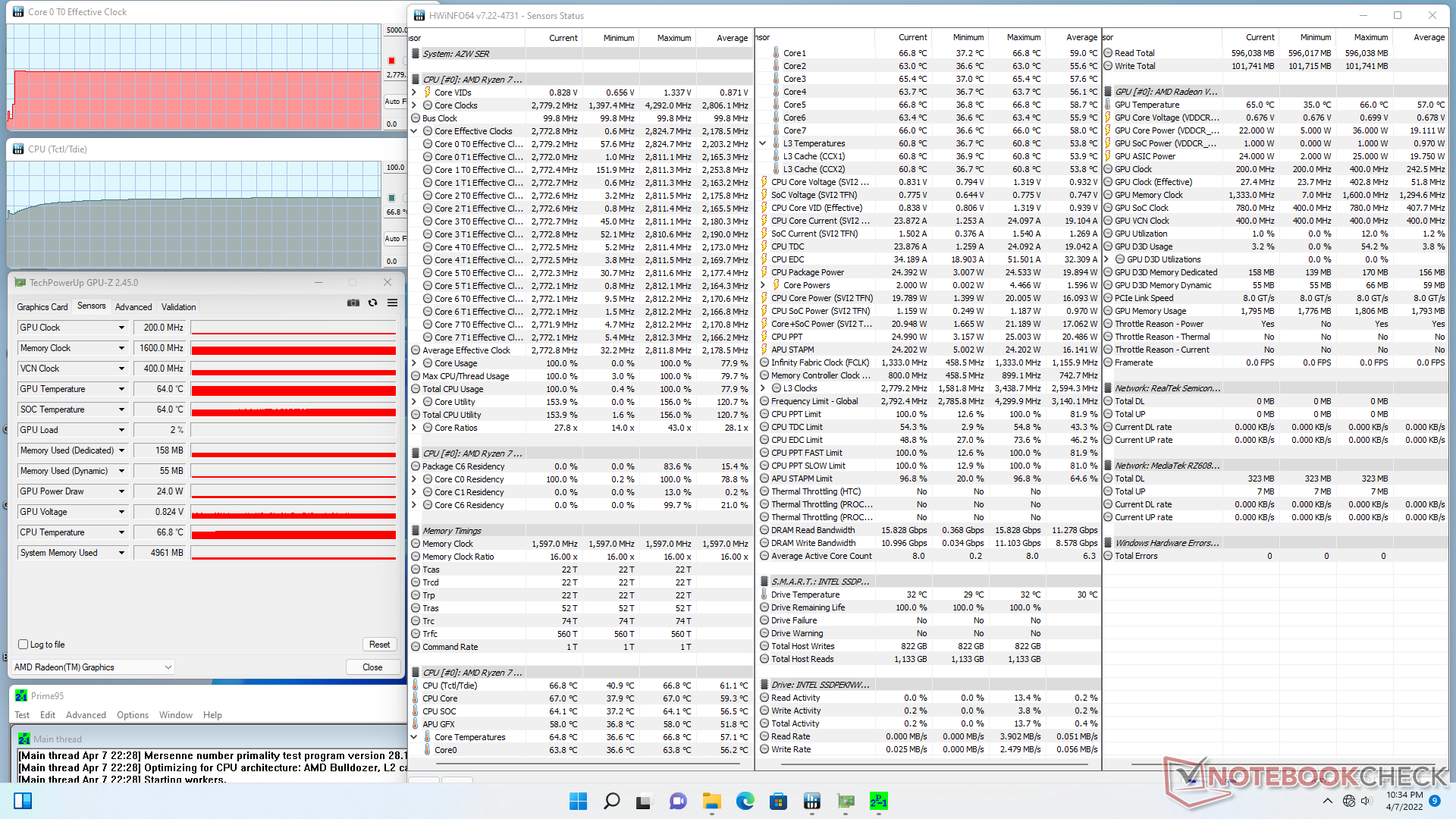Expand the Core Ratios row
Screen dimensions: 1456x819
[414, 428]
